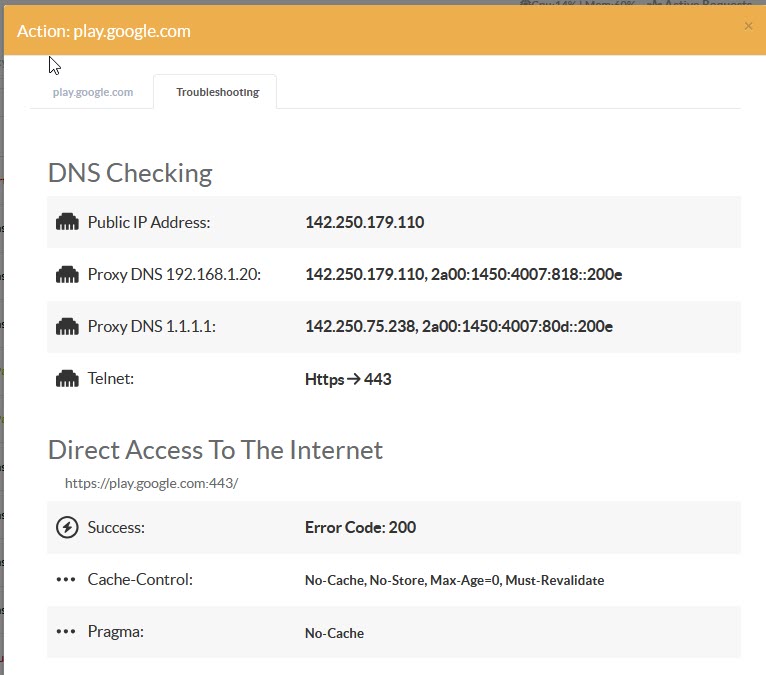Viewport: 766px width, 675px height.
Task: Click the lightning bolt icon beside Success
Action: coord(67,527)
